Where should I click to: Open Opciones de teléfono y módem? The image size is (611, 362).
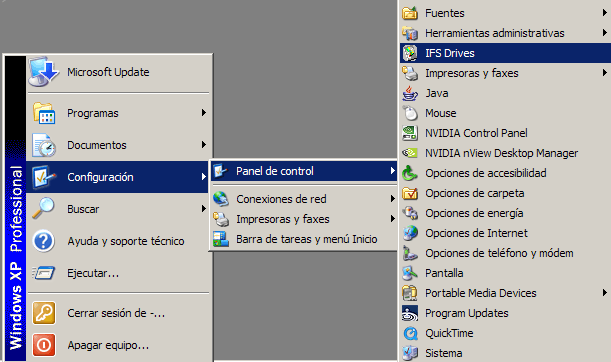(505, 253)
